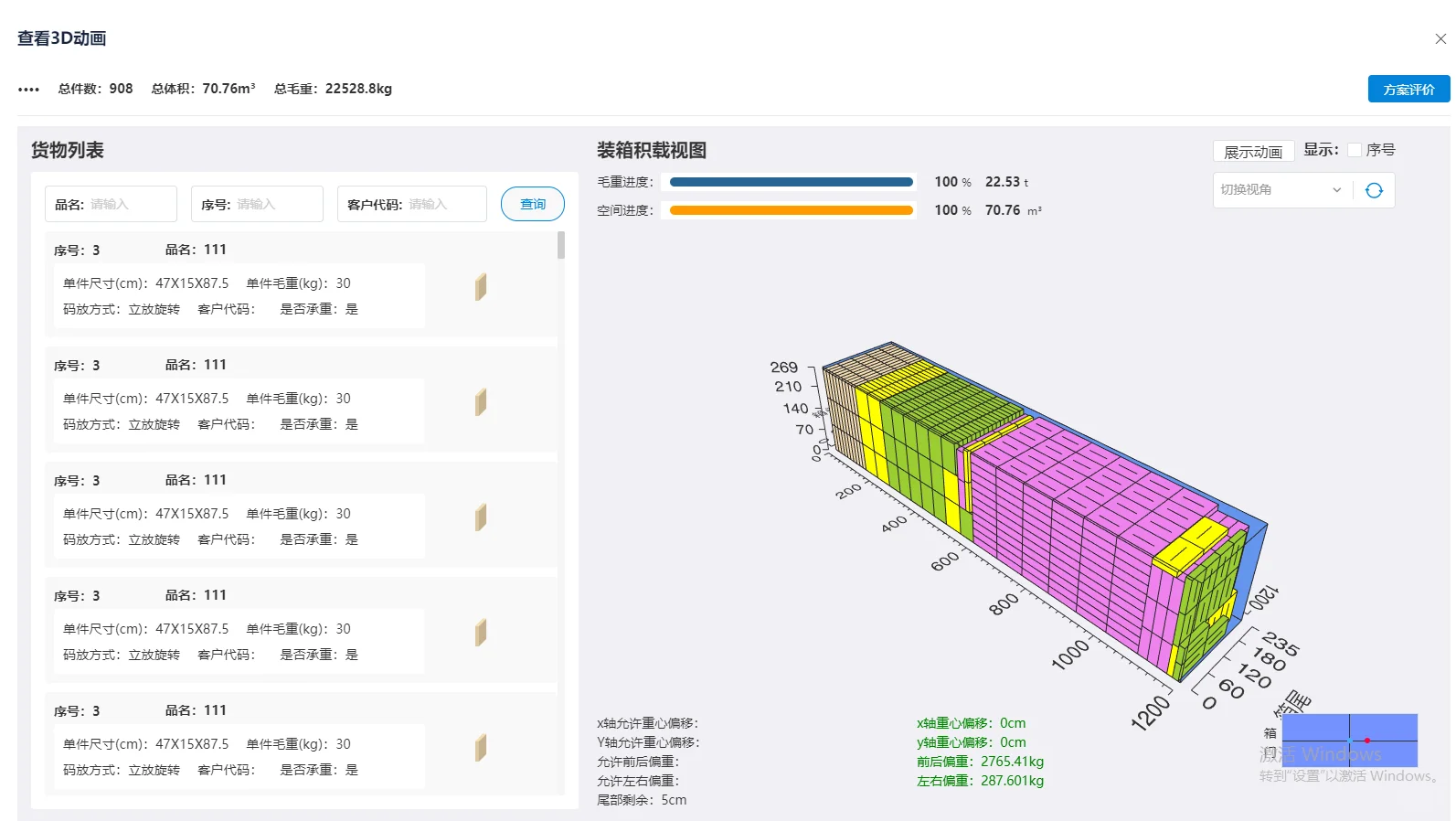Click the 序号 filter input field
1456x821 pixels.
pos(274,204)
